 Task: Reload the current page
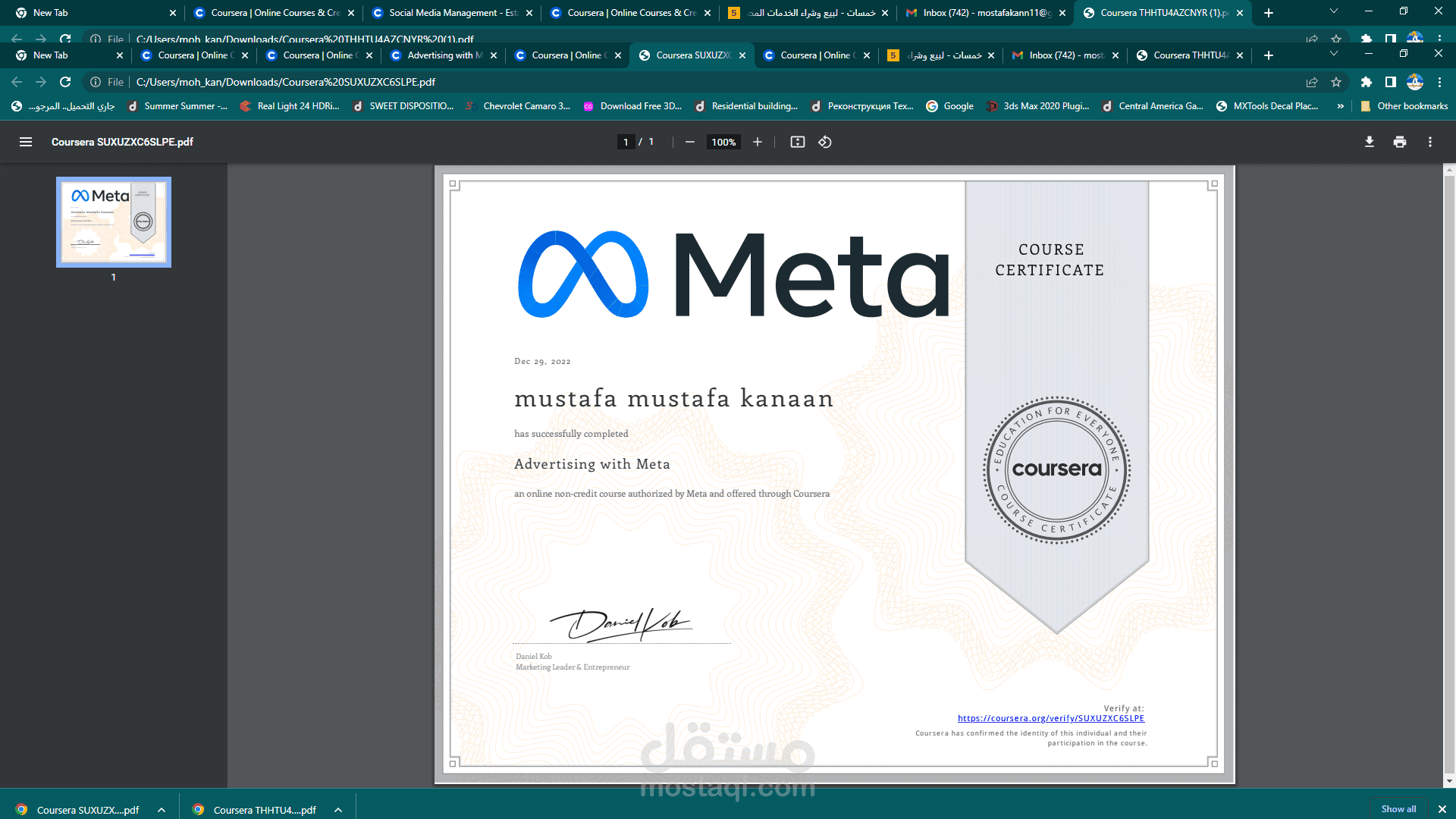[65, 82]
